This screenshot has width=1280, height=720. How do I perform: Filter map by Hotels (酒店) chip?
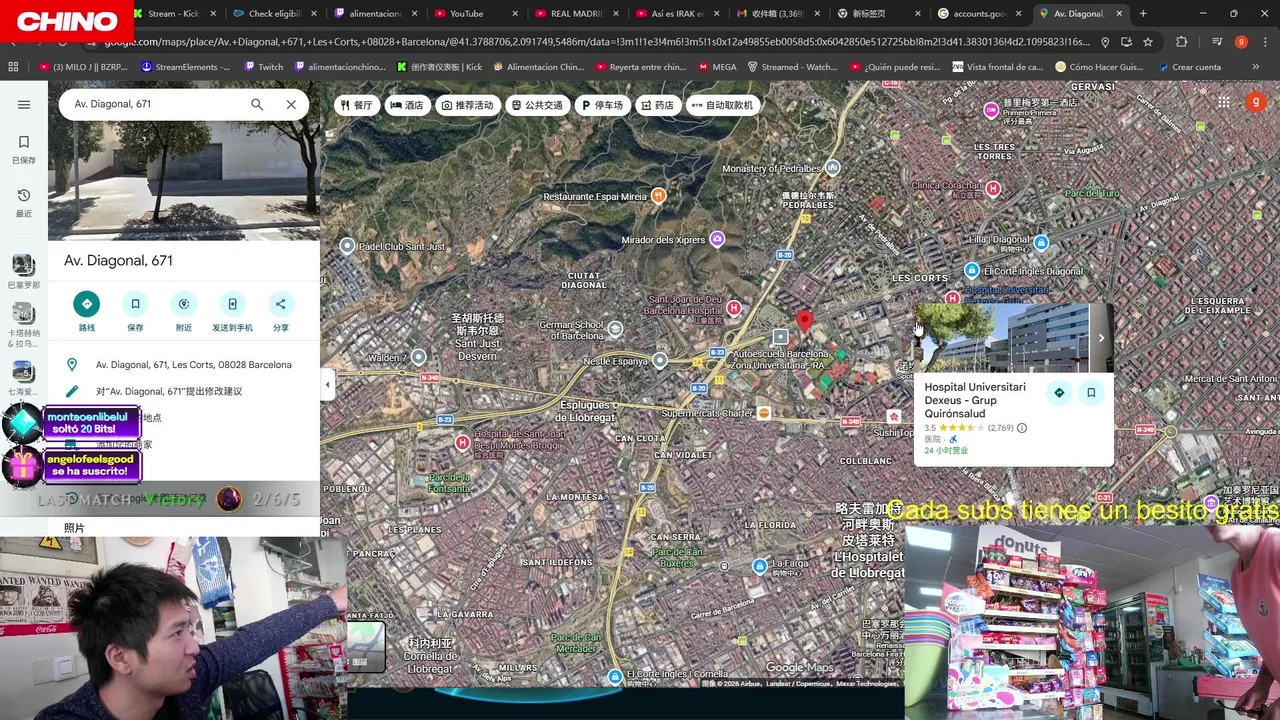point(407,105)
